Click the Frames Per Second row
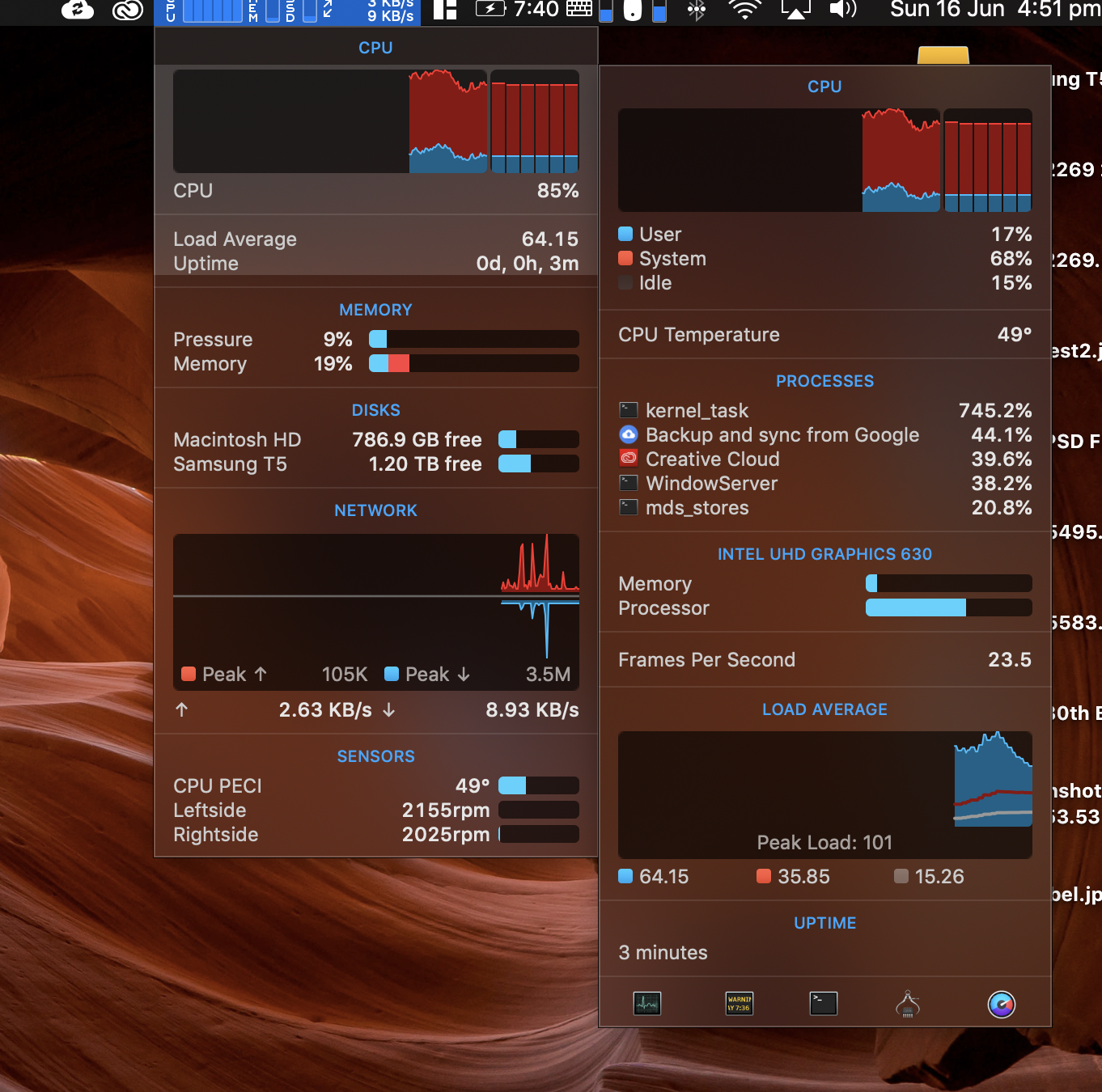The height and width of the screenshot is (1092, 1102). pos(825,660)
